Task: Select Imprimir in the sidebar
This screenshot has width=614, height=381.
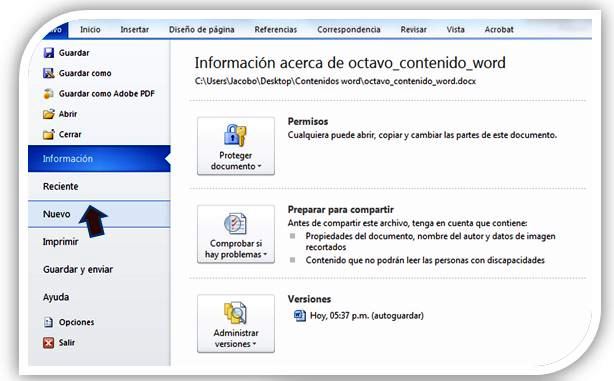Action: 99,242
